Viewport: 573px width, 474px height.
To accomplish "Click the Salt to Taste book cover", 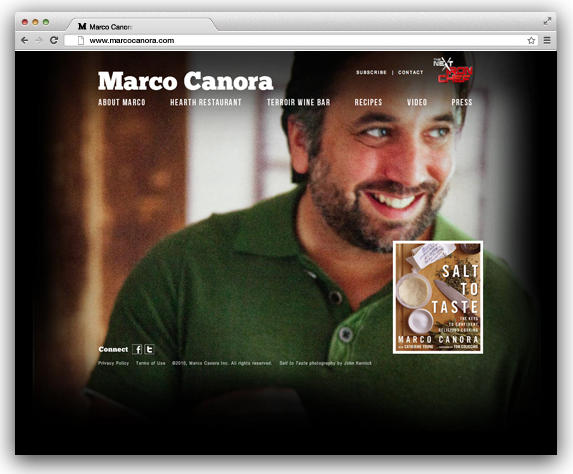I will click(x=438, y=297).
